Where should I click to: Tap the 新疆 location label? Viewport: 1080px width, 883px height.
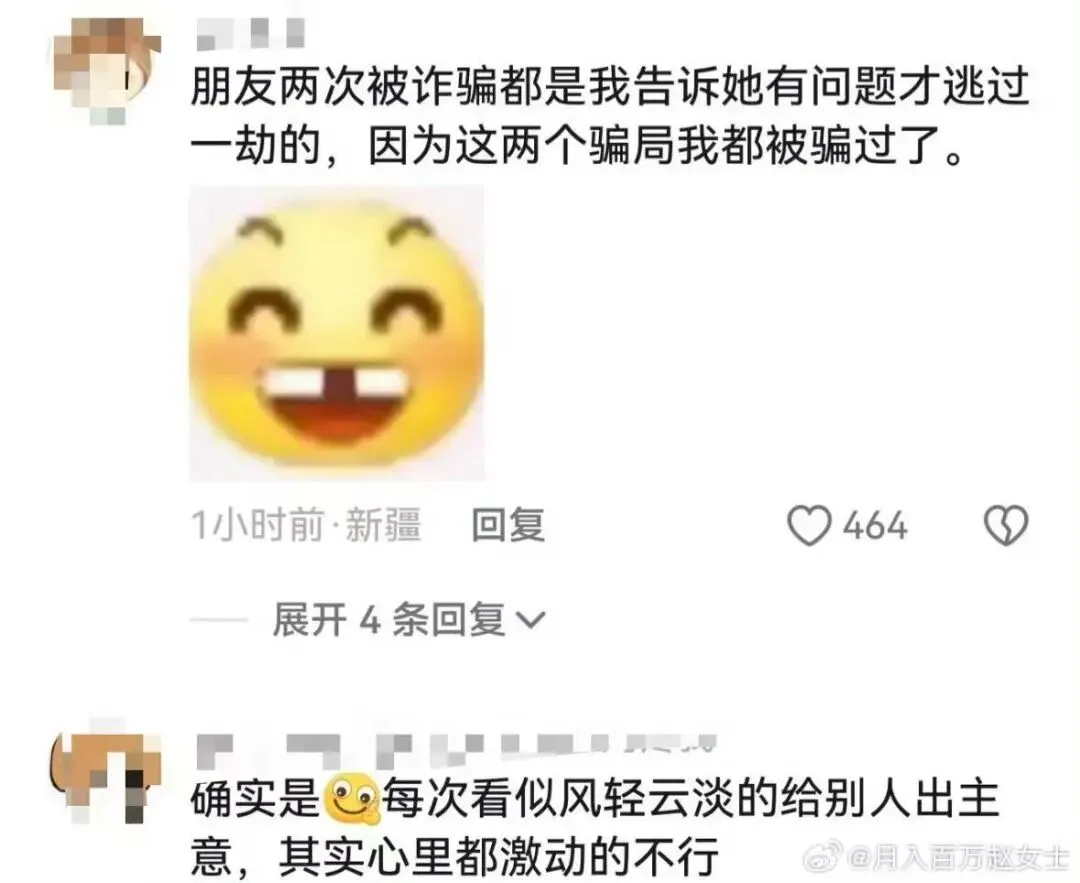[x=382, y=526]
